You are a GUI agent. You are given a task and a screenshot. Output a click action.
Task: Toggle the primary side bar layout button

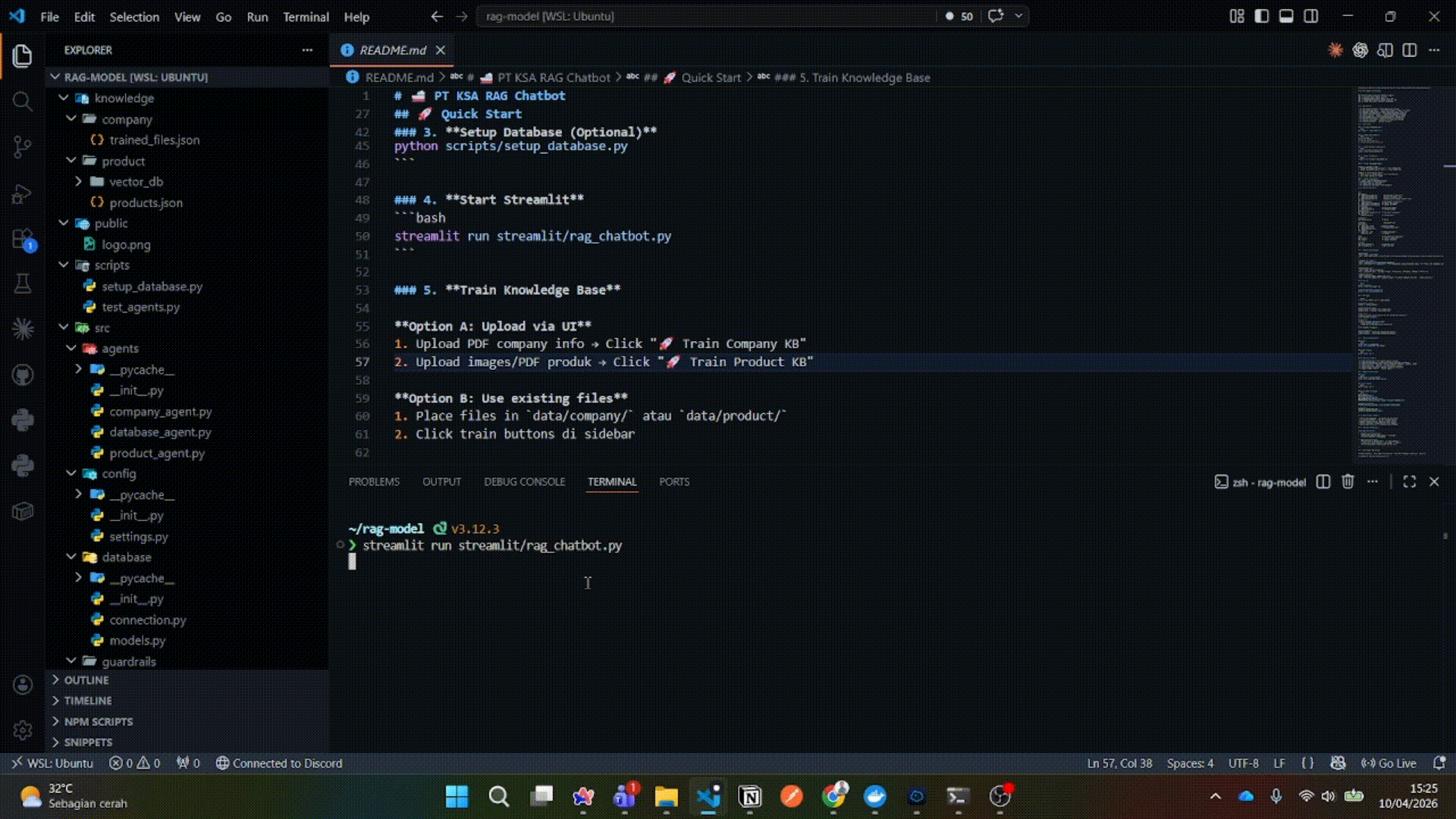(1262, 16)
